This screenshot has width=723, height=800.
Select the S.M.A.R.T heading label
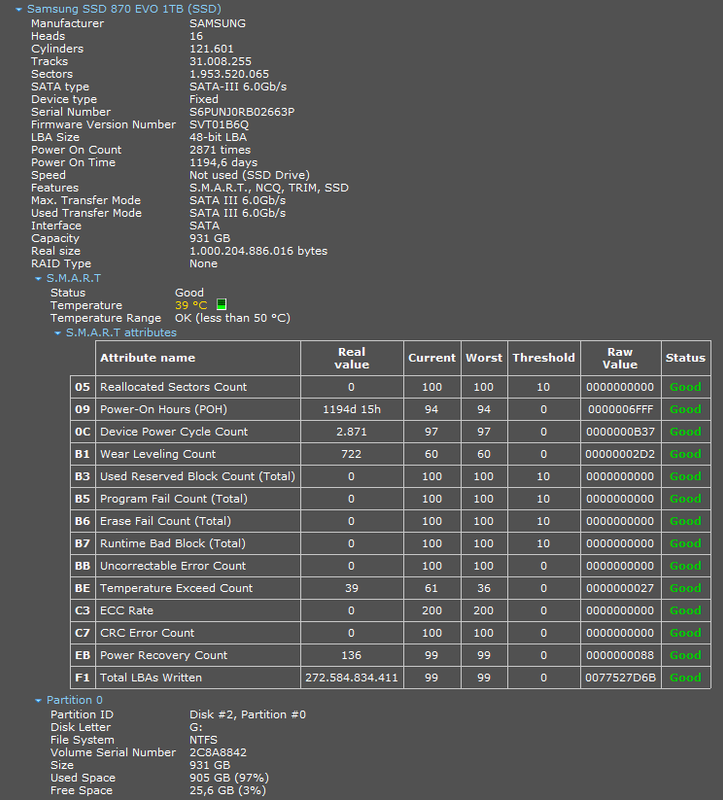[73, 279]
